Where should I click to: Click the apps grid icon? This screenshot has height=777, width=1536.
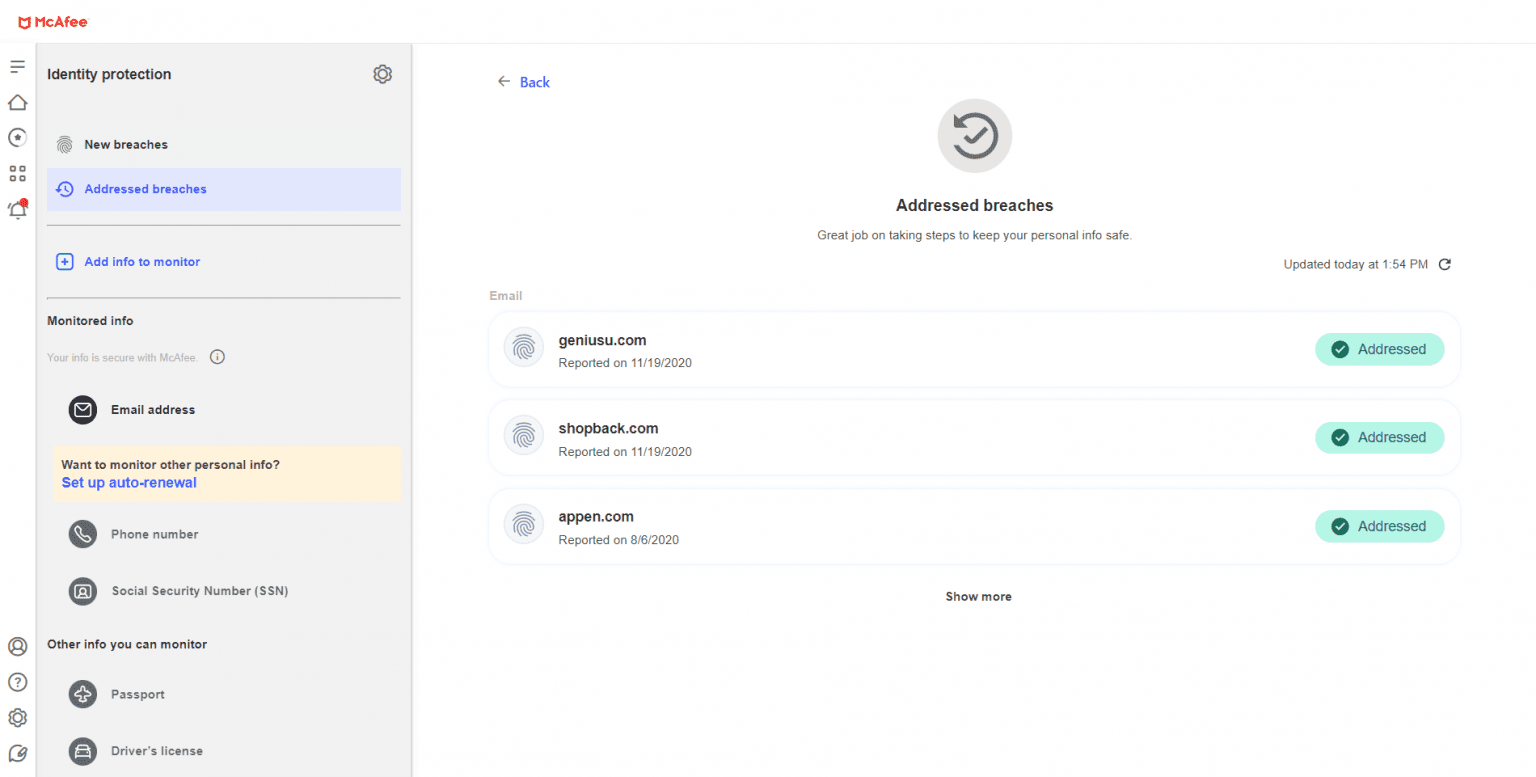[17, 174]
